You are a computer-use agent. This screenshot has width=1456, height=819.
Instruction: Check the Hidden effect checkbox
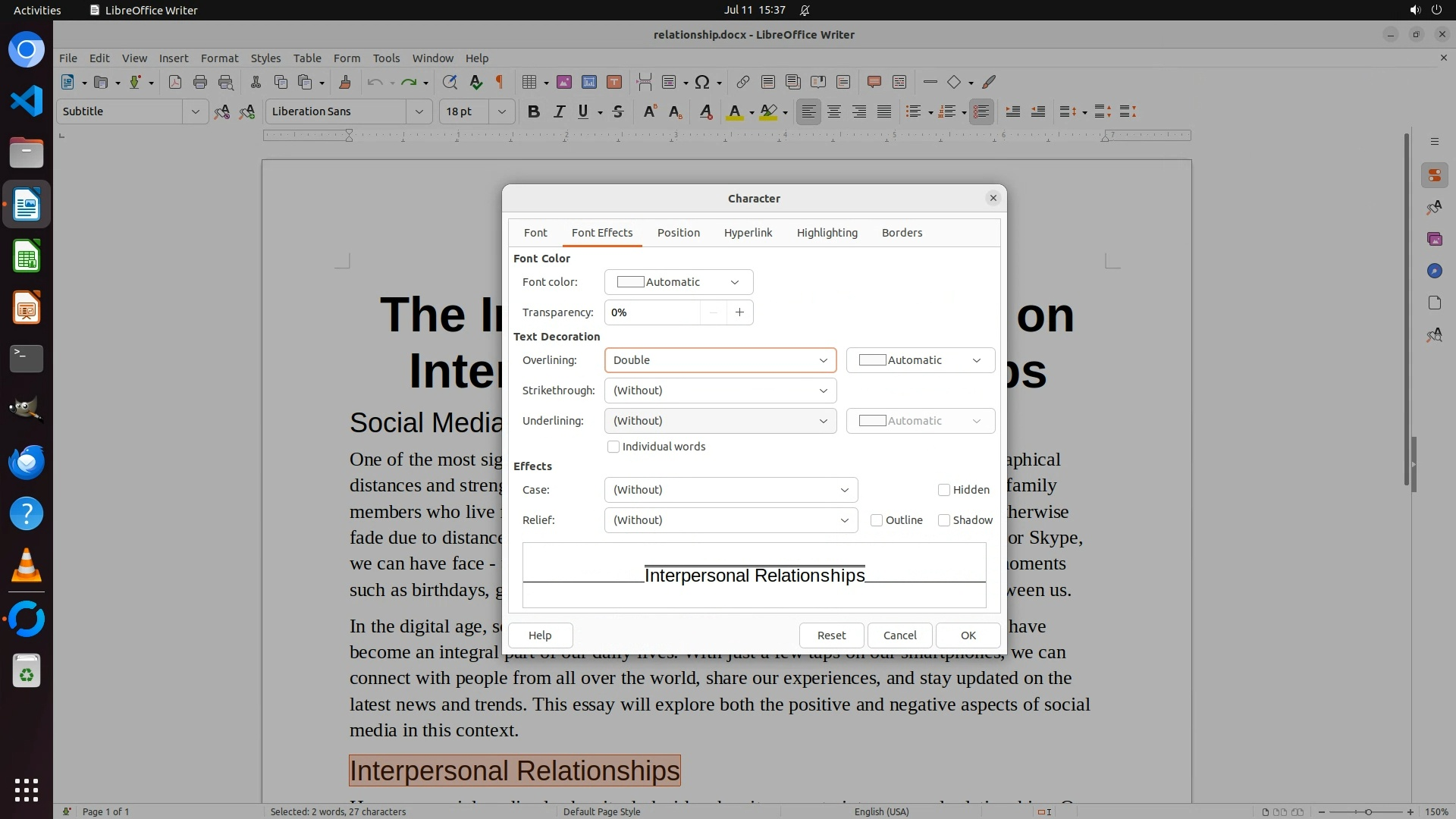click(944, 490)
